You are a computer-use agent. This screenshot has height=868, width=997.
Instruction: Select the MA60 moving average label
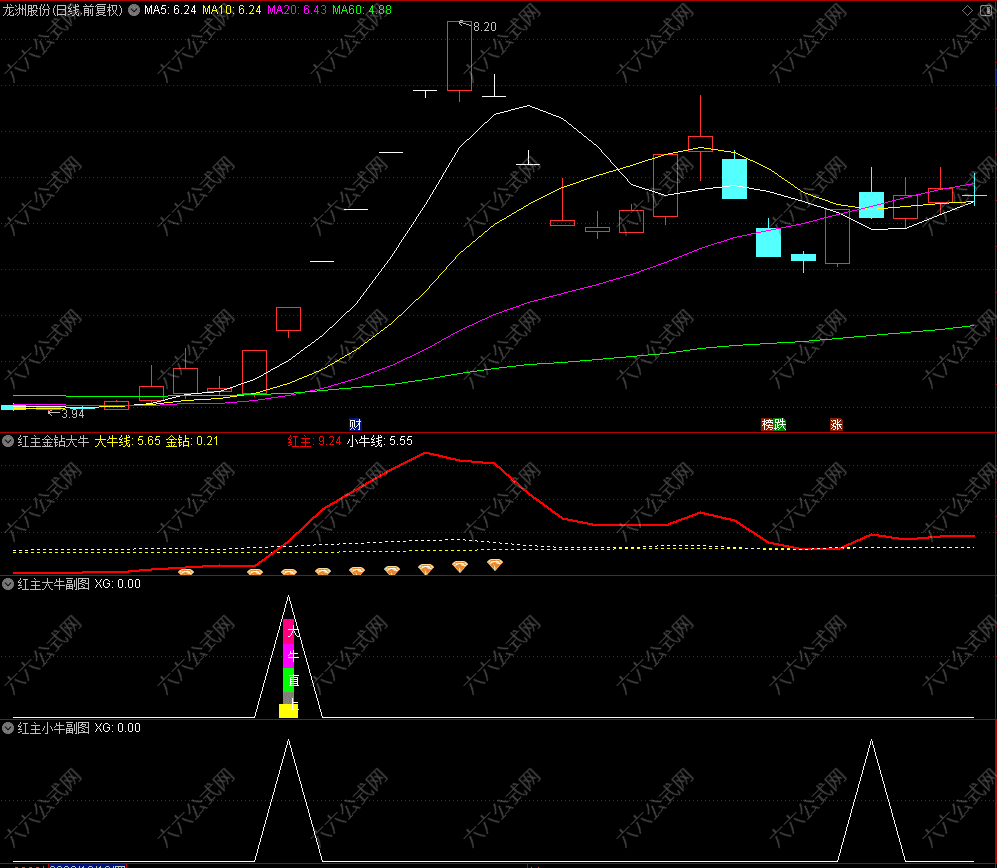pos(361,10)
